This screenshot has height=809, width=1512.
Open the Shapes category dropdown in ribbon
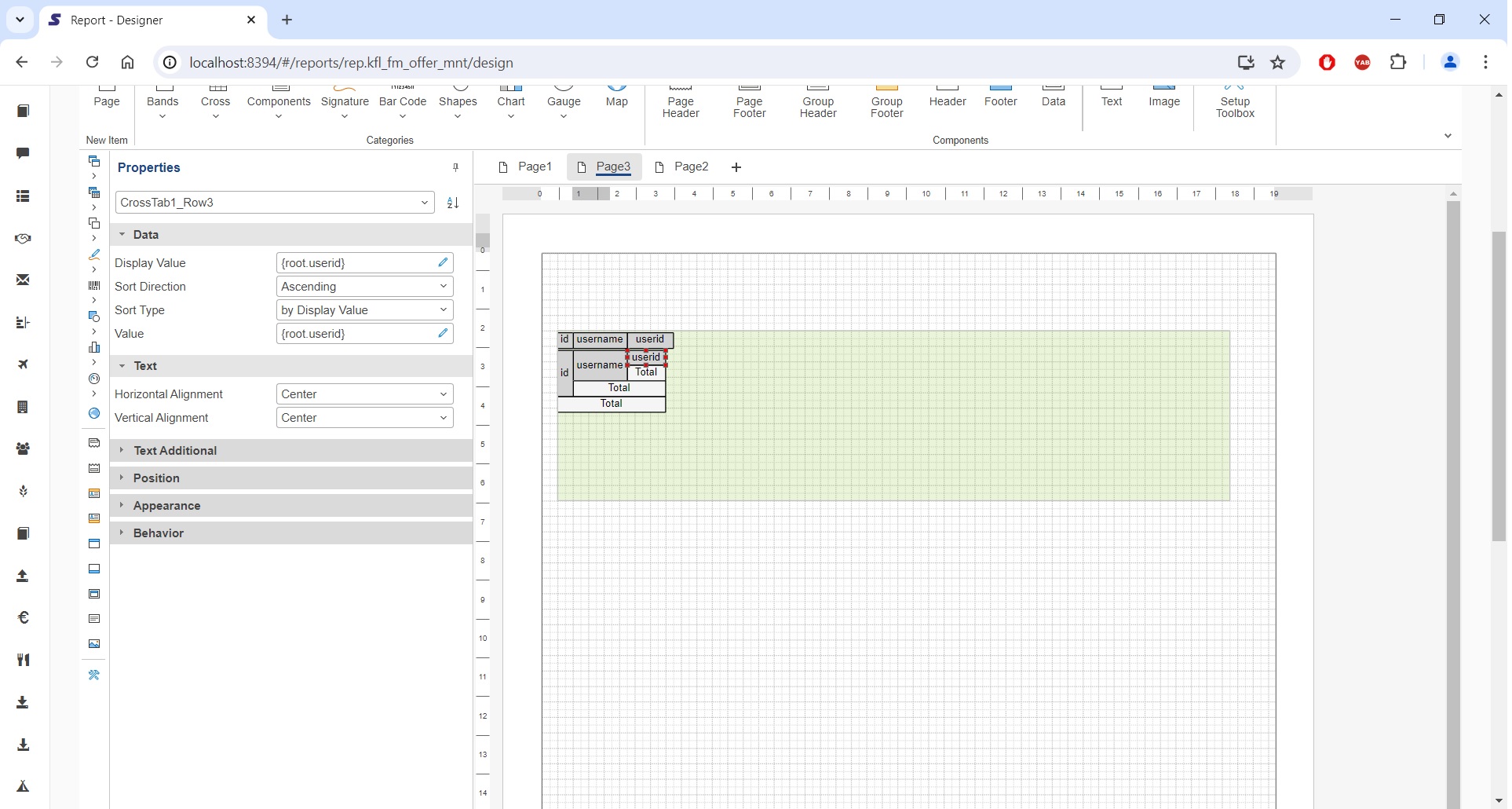tap(458, 103)
